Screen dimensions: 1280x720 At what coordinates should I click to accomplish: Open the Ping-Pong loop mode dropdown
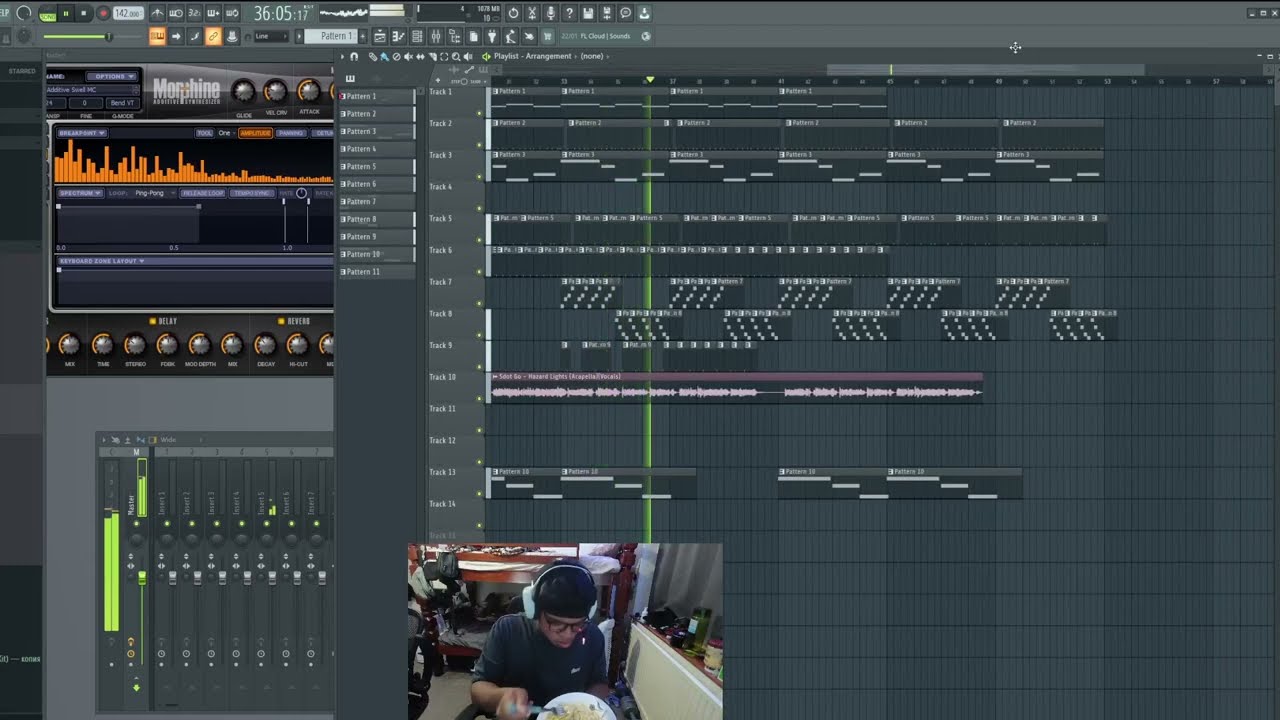[155, 193]
